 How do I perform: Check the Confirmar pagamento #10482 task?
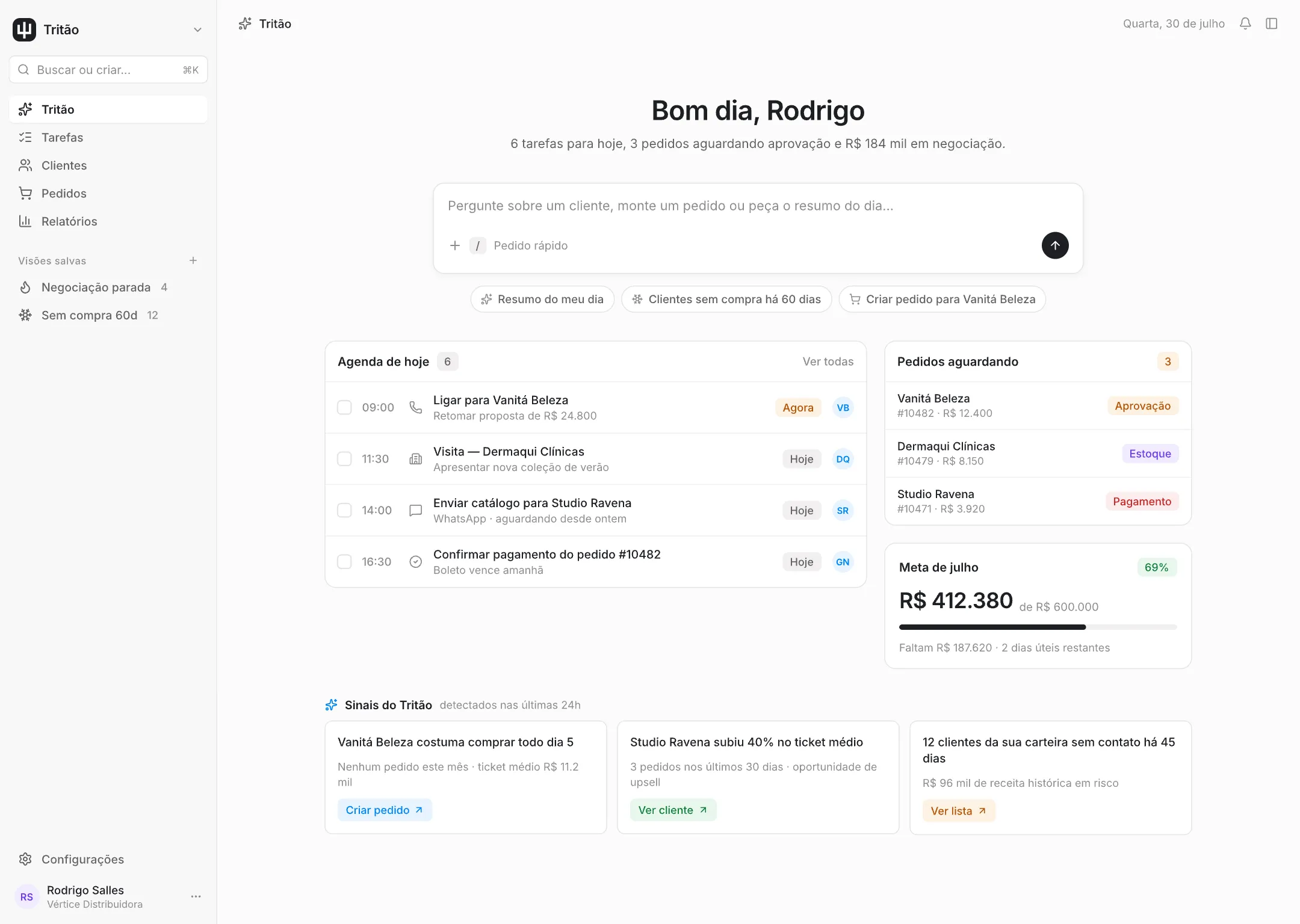click(344, 562)
